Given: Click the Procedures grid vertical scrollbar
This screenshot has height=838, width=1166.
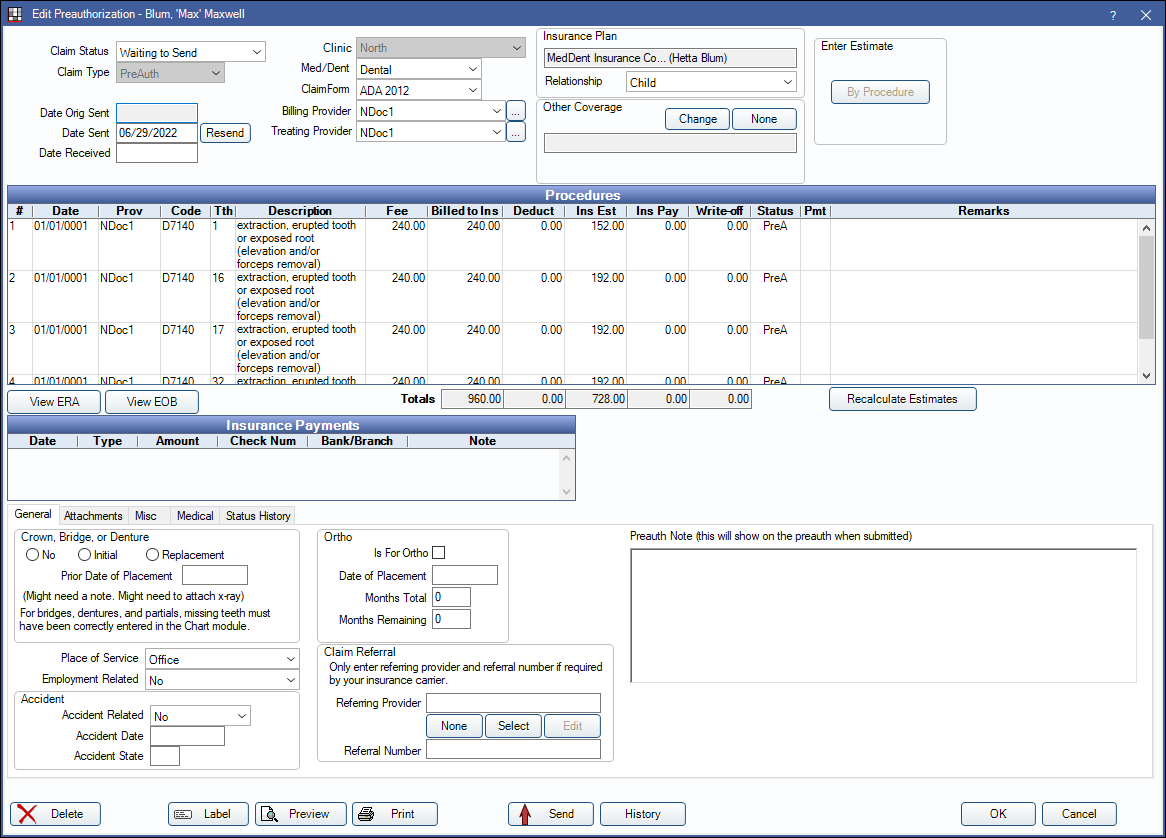Looking at the screenshot, I should (1146, 302).
